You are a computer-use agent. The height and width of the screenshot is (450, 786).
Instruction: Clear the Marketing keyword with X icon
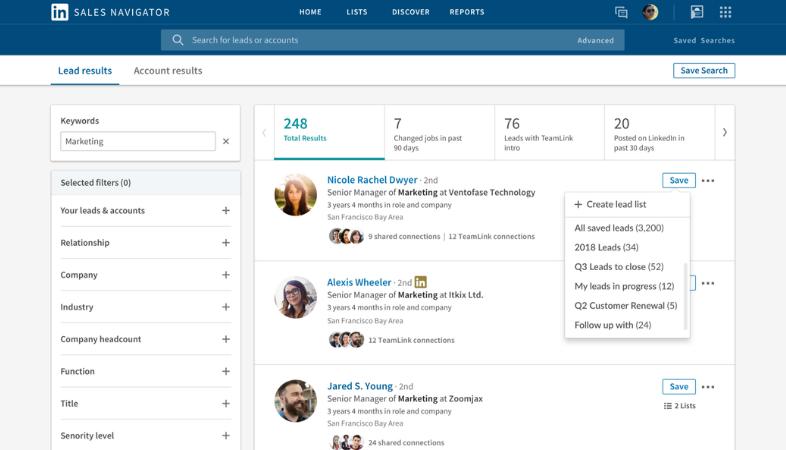tap(226, 141)
